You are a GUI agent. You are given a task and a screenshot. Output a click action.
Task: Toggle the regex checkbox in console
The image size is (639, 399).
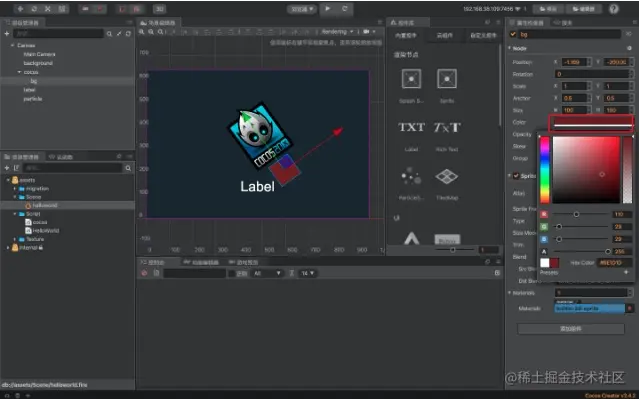point(232,273)
